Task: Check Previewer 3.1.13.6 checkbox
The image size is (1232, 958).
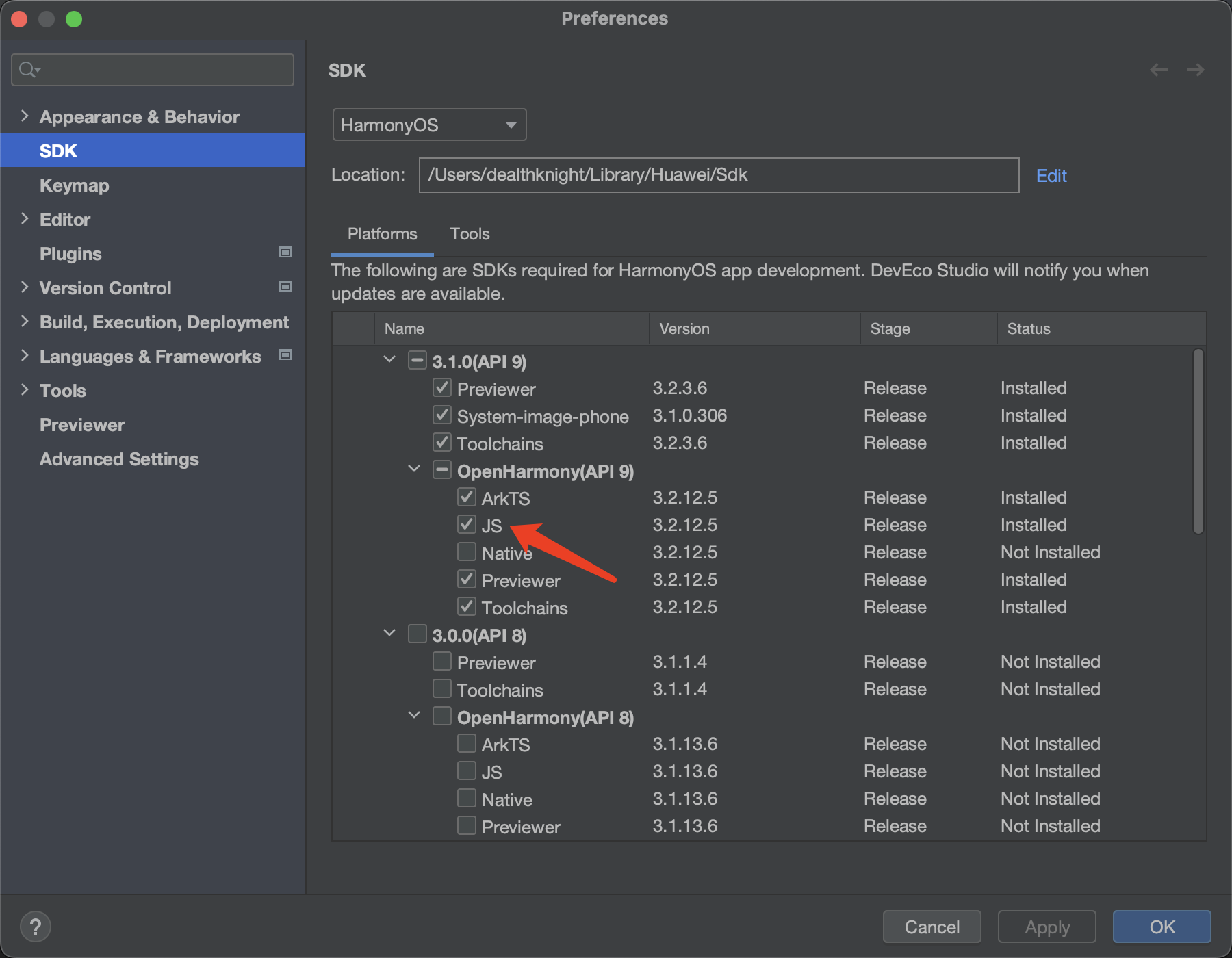Action: 467,825
